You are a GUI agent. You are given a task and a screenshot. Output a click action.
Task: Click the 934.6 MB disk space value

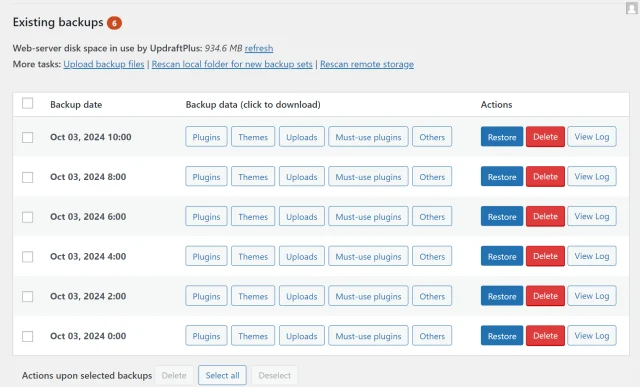tap(223, 48)
